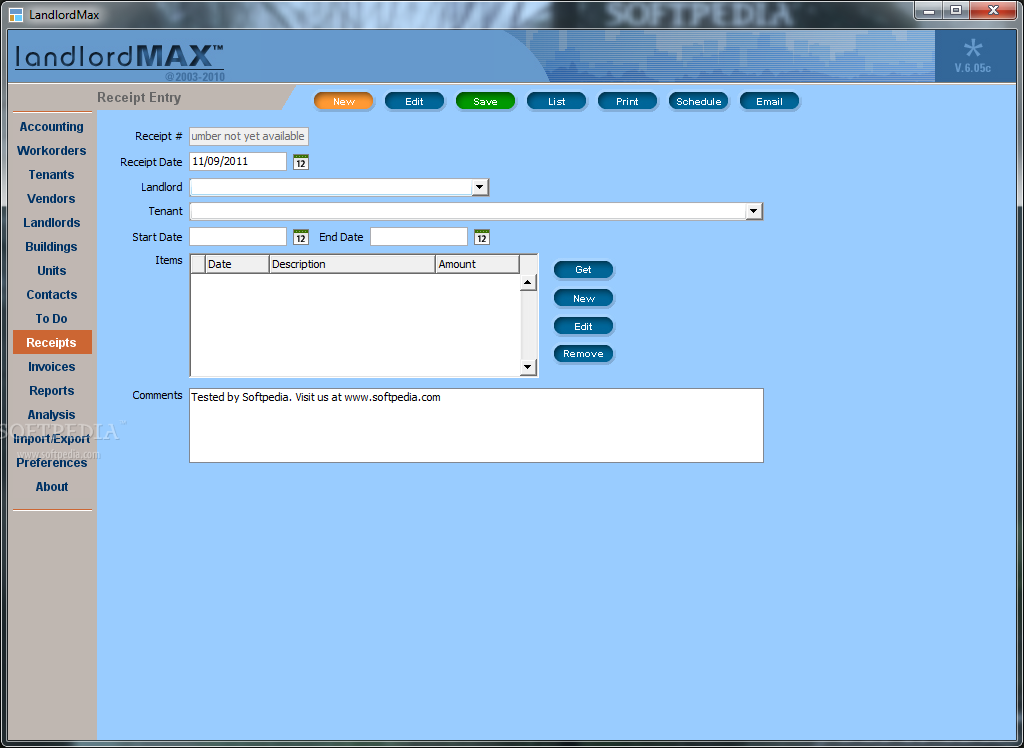Viewport: 1024px width, 748px height.
Task: Click the End Date input field
Action: [419, 236]
